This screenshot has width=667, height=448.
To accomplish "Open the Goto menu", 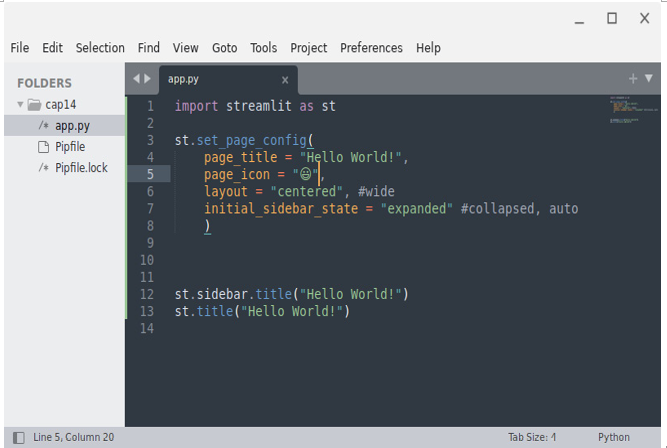I will tap(225, 48).
